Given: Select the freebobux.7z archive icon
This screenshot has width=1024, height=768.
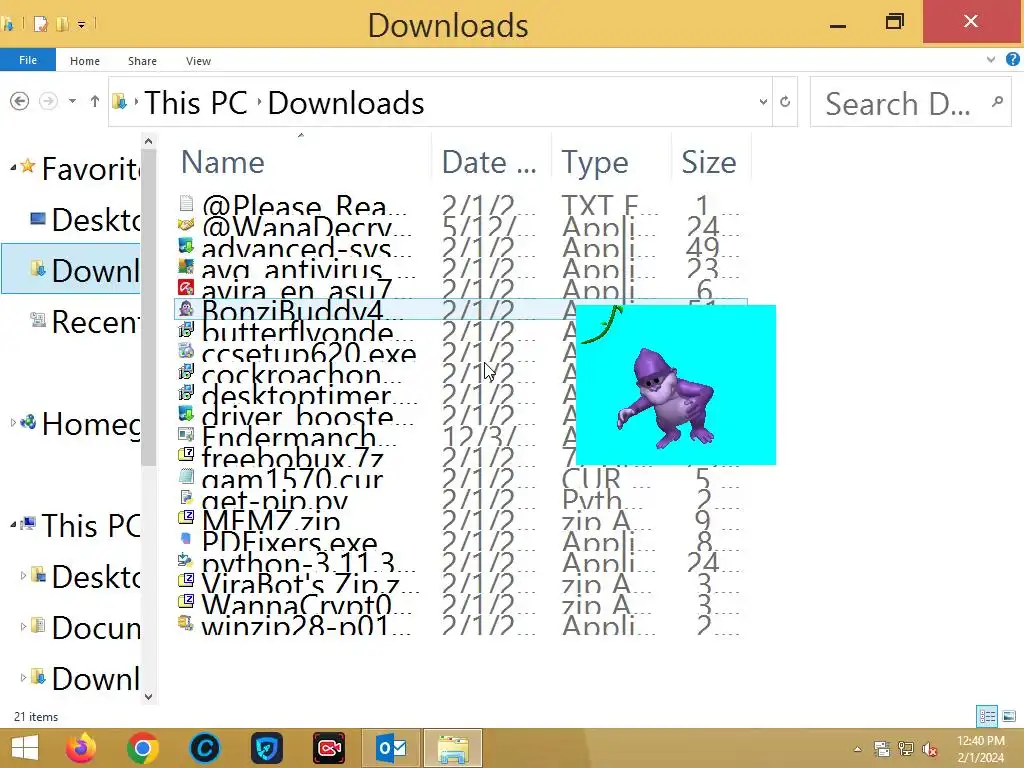Looking at the screenshot, I should [186, 455].
